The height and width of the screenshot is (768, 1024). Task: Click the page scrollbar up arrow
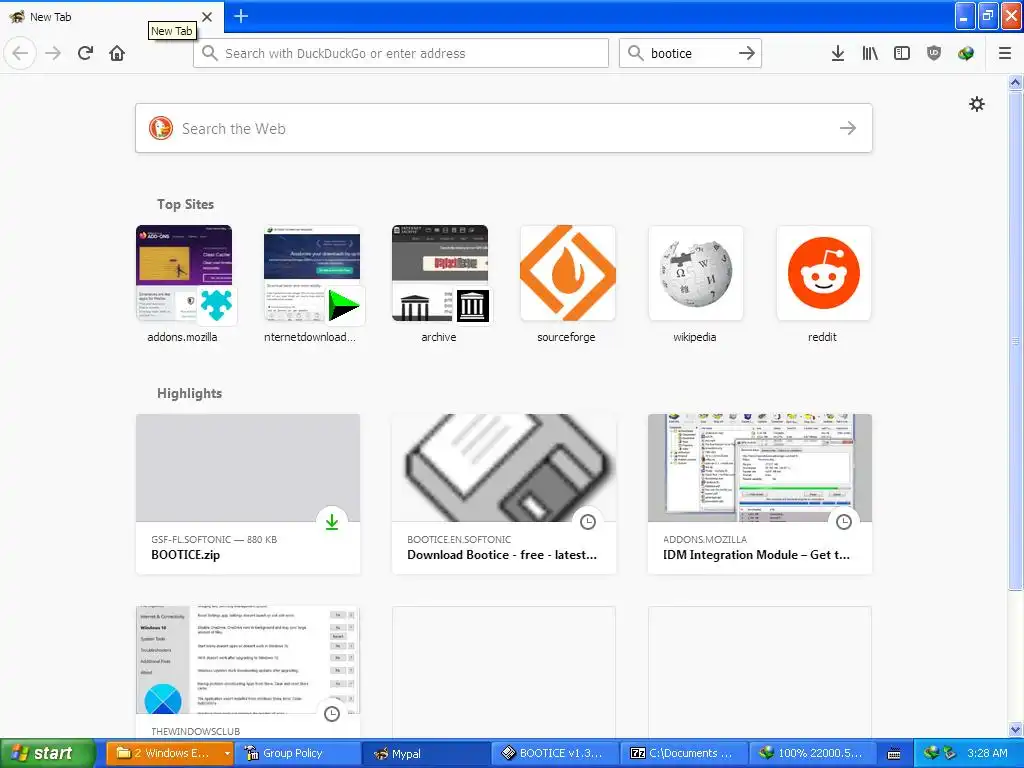1015,82
